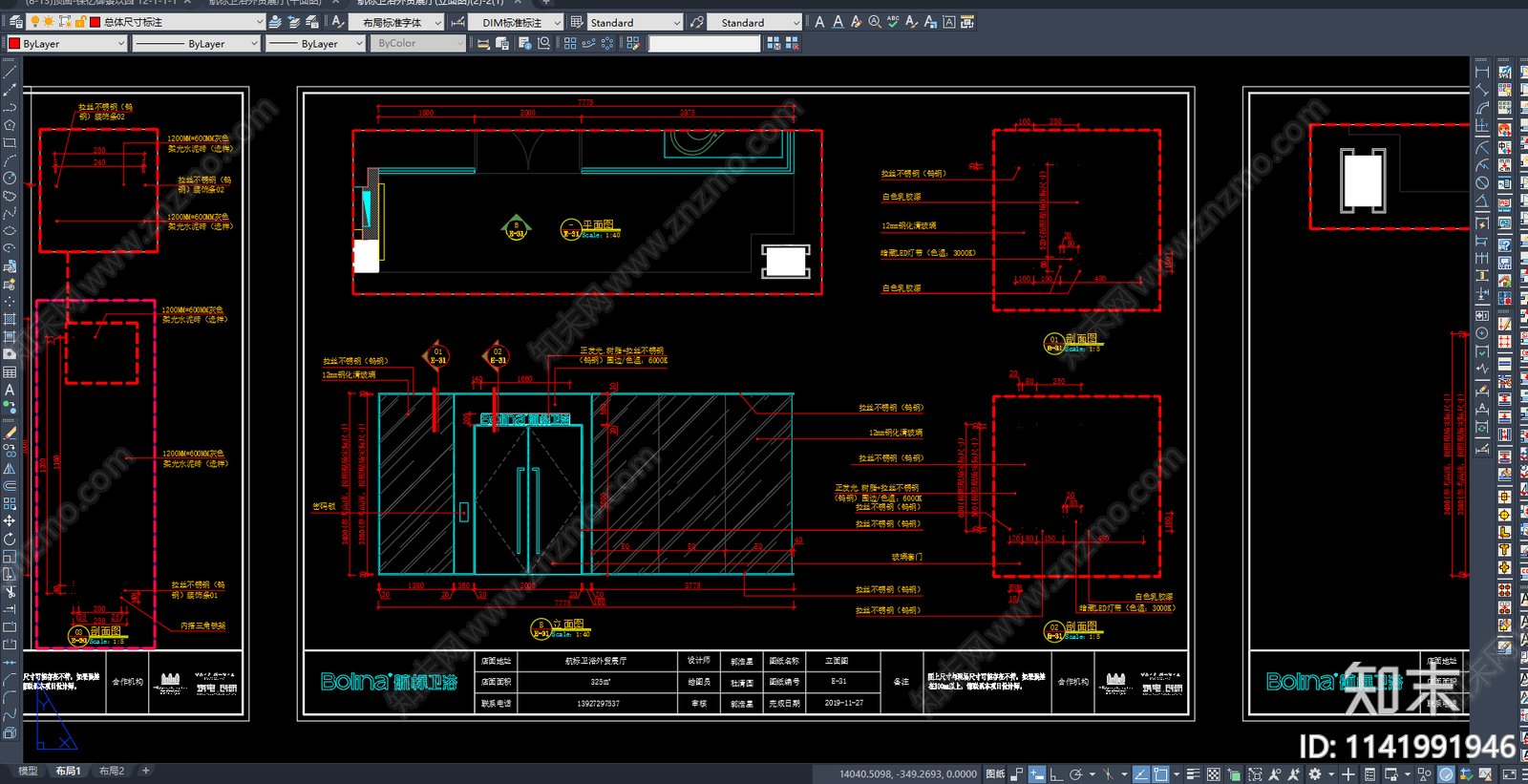Expand the Polar Tracking angle arrow
The width and height of the screenshot is (1528, 784).
pos(1092,774)
